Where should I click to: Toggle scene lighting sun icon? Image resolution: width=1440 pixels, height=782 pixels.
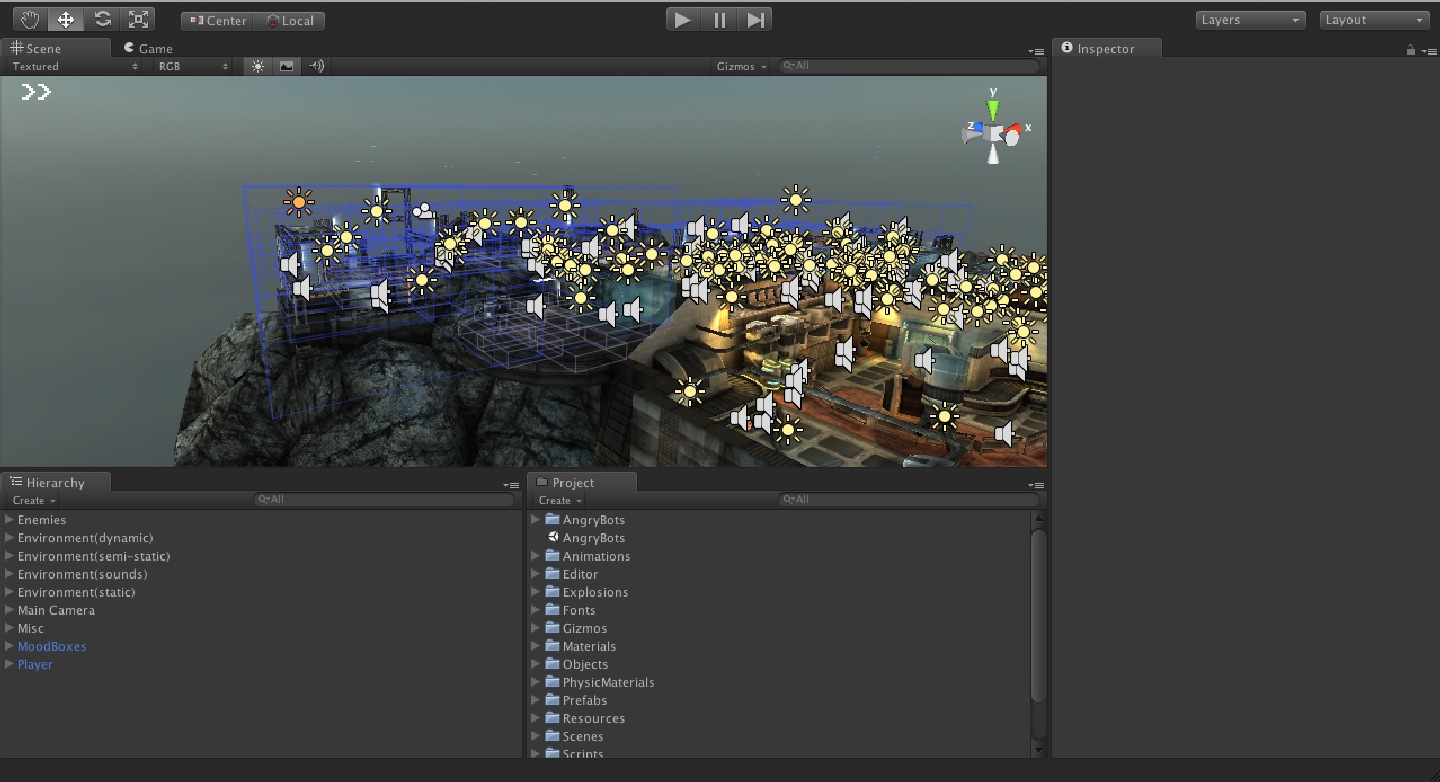[258, 66]
